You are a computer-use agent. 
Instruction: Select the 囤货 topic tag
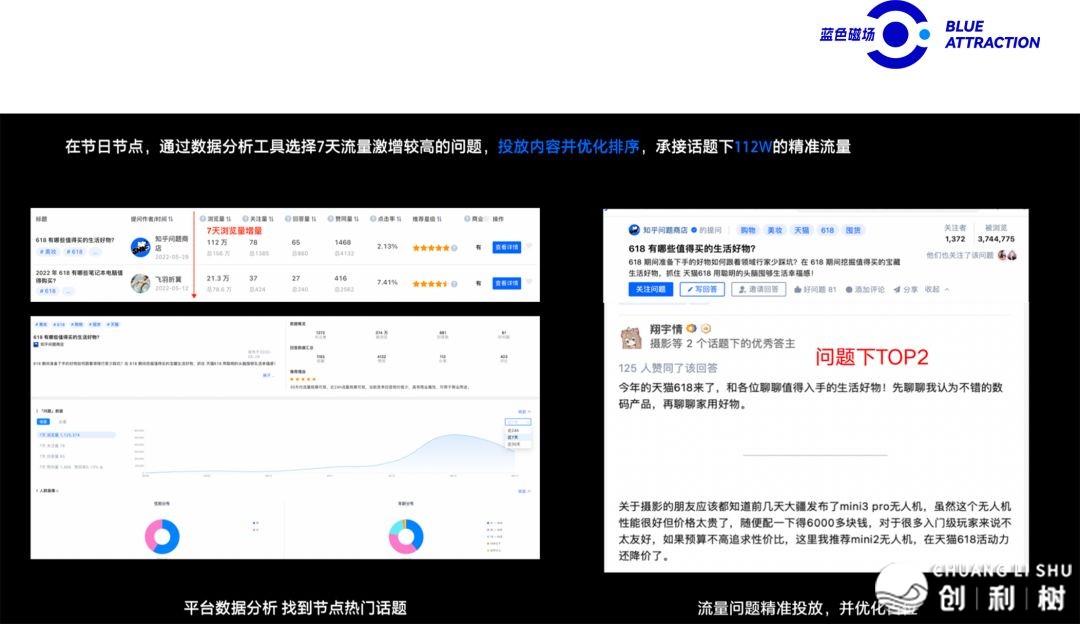(x=853, y=230)
